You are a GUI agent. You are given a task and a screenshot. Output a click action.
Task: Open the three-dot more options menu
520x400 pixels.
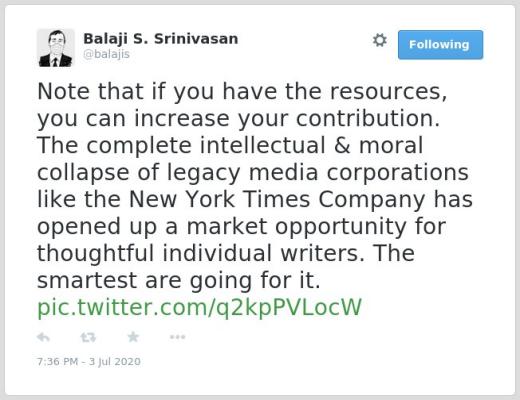177,337
